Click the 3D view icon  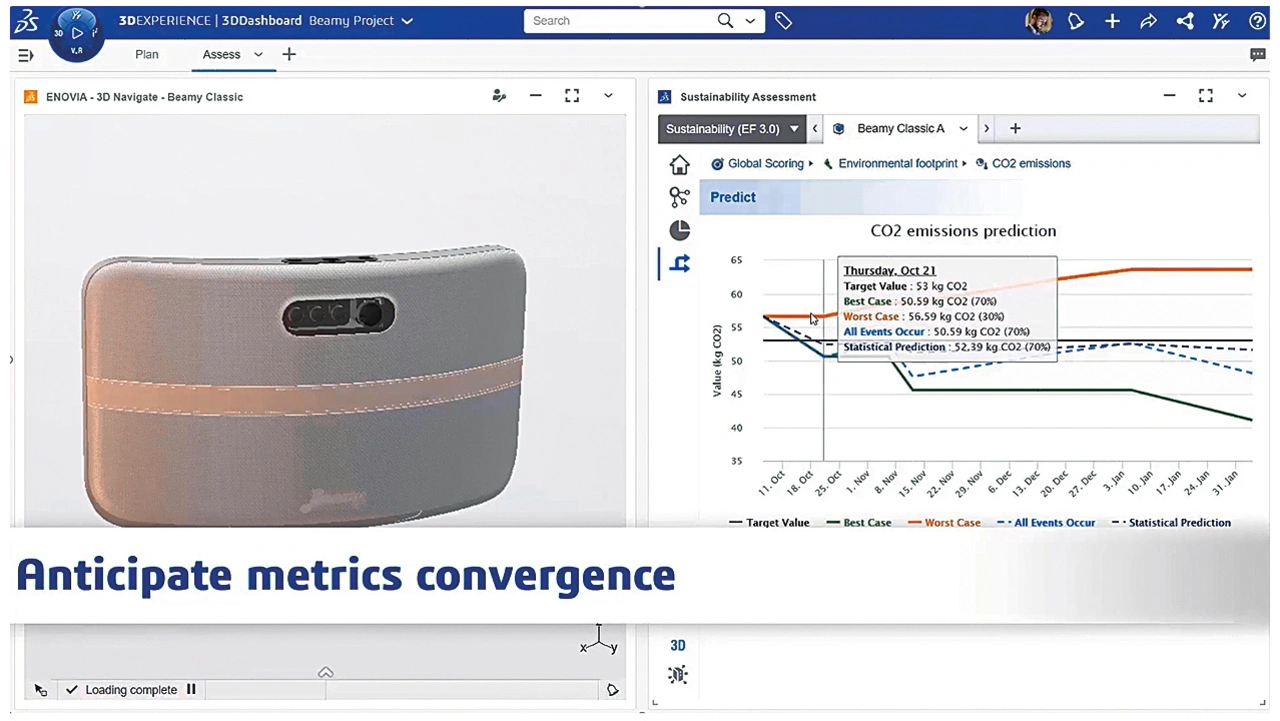tap(678, 645)
